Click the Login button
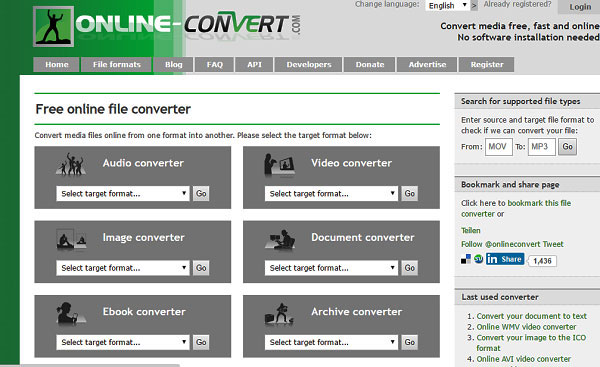The image size is (600, 367). click(x=580, y=7)
